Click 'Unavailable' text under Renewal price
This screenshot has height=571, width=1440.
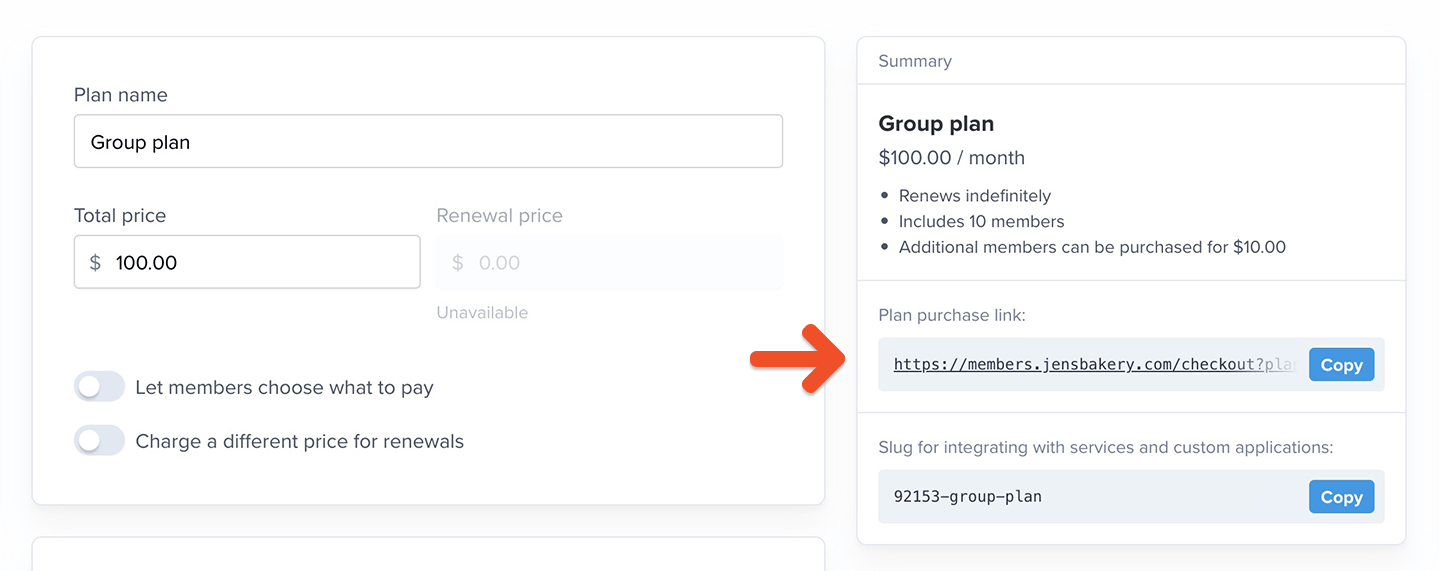pos(482,313)
